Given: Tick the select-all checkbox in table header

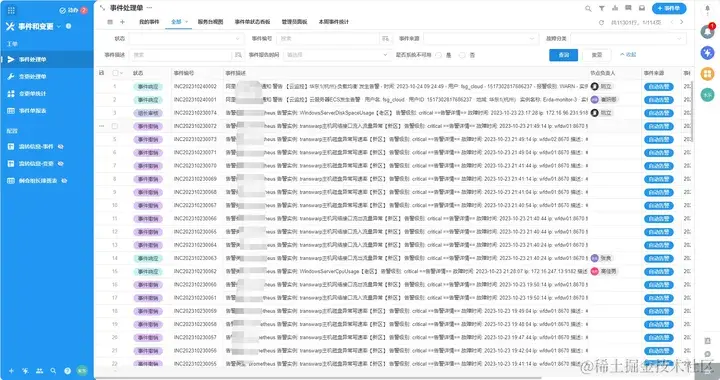Looking at the screenshot, I should [115, 73].
